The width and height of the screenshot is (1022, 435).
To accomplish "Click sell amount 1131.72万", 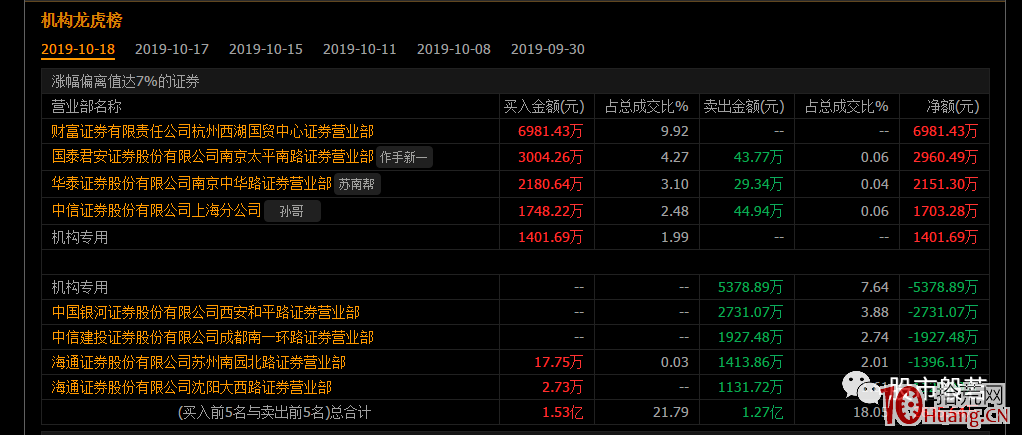I will coord(751,388).
